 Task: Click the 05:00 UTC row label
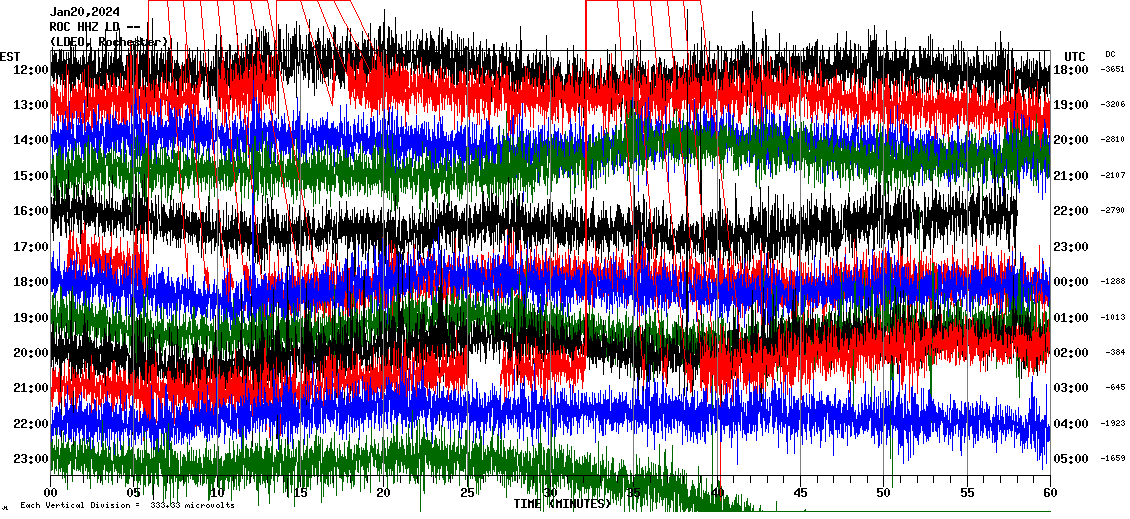click(1078, 459)
